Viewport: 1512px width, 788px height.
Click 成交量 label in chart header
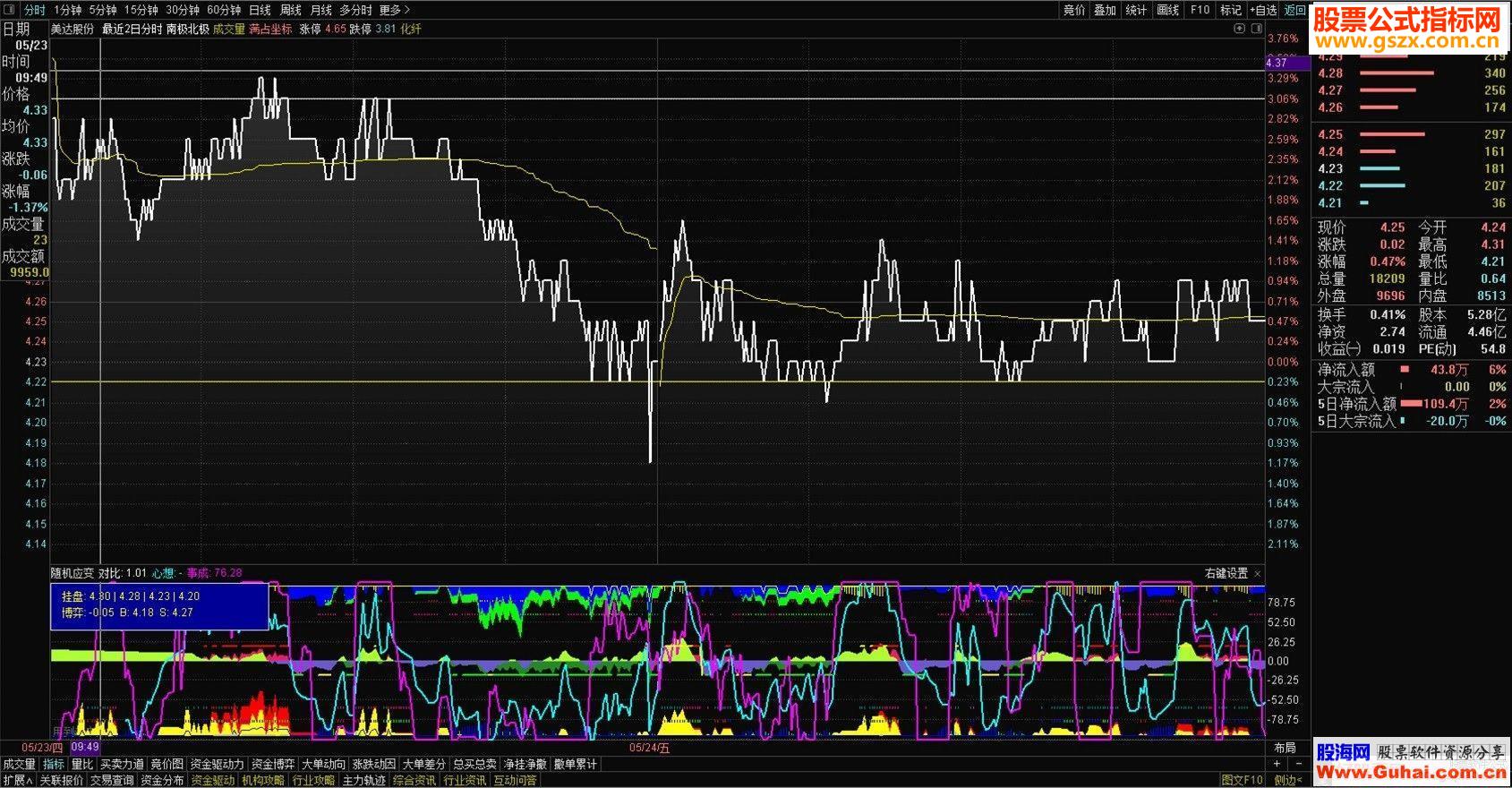pos(229,29)
